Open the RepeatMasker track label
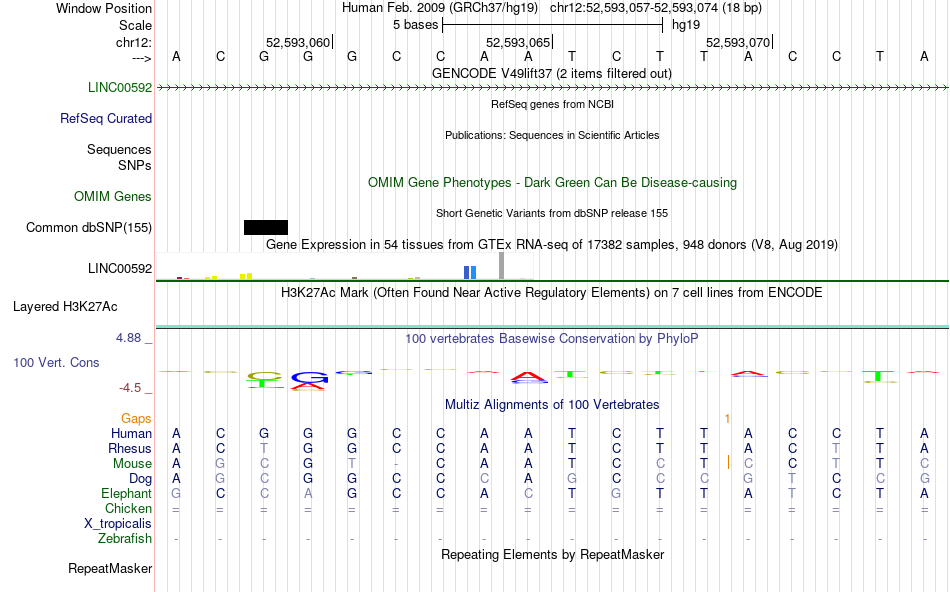Viewport: 950px width, 592px height. coord(110,568)
